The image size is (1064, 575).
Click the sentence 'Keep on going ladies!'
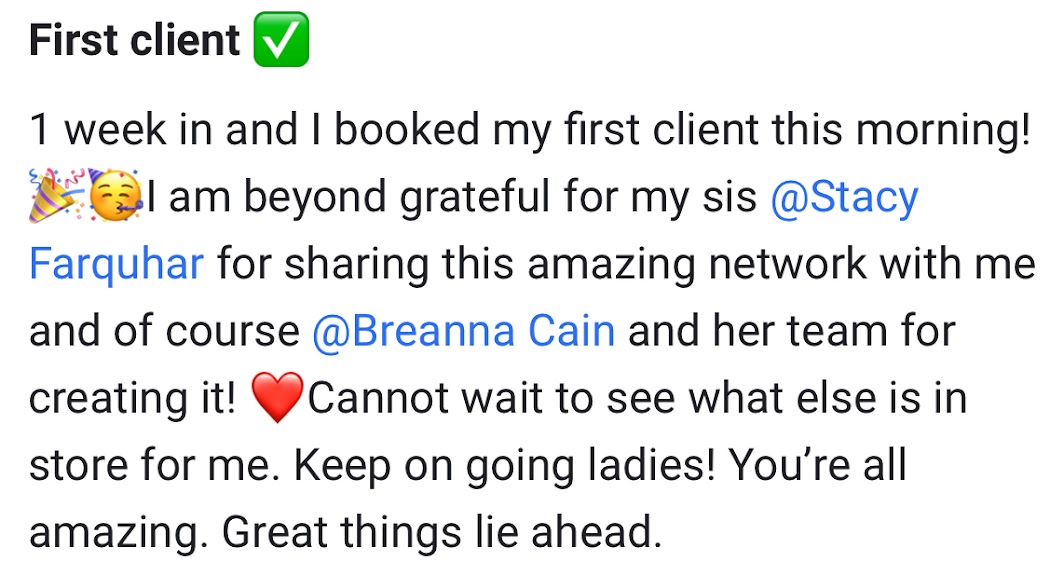[505, 466]
